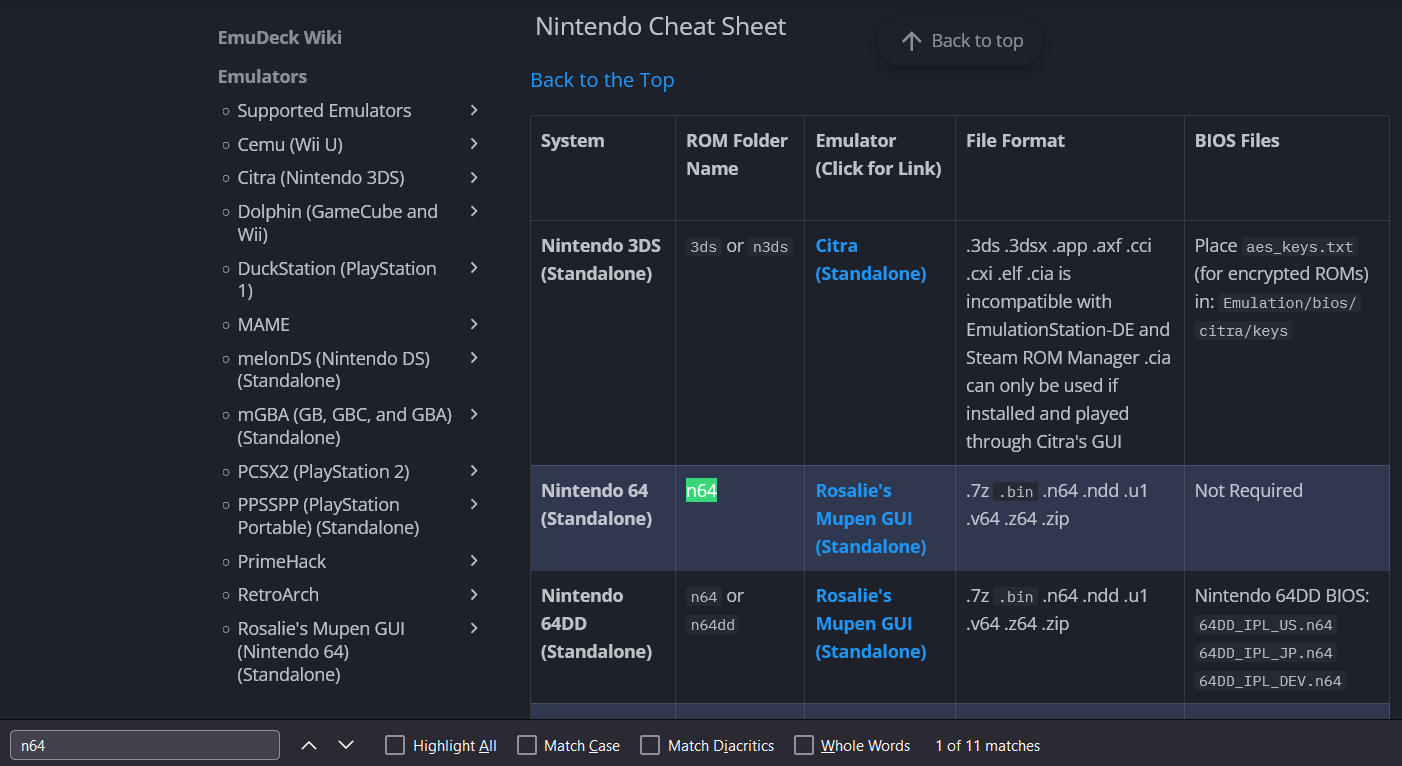Viewport: 1402px width, 766px height.
Task: Open melonDS (Nintendo DS) sidebar entry
Action: pos(334,369)
